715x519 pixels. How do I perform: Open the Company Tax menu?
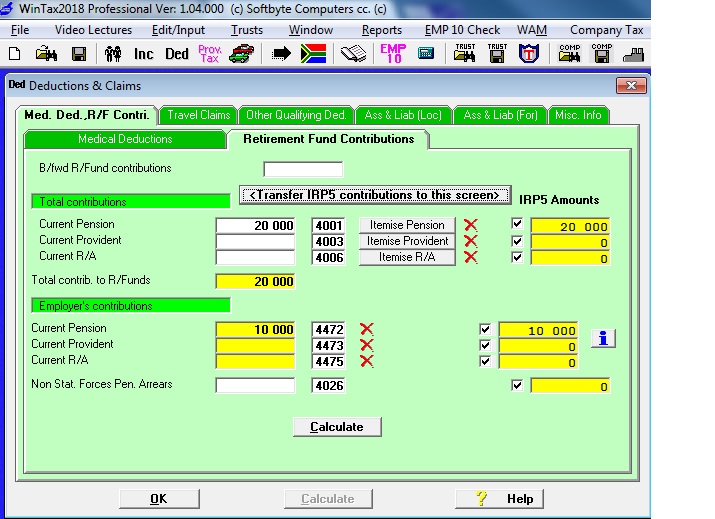[x=606, y=30]
